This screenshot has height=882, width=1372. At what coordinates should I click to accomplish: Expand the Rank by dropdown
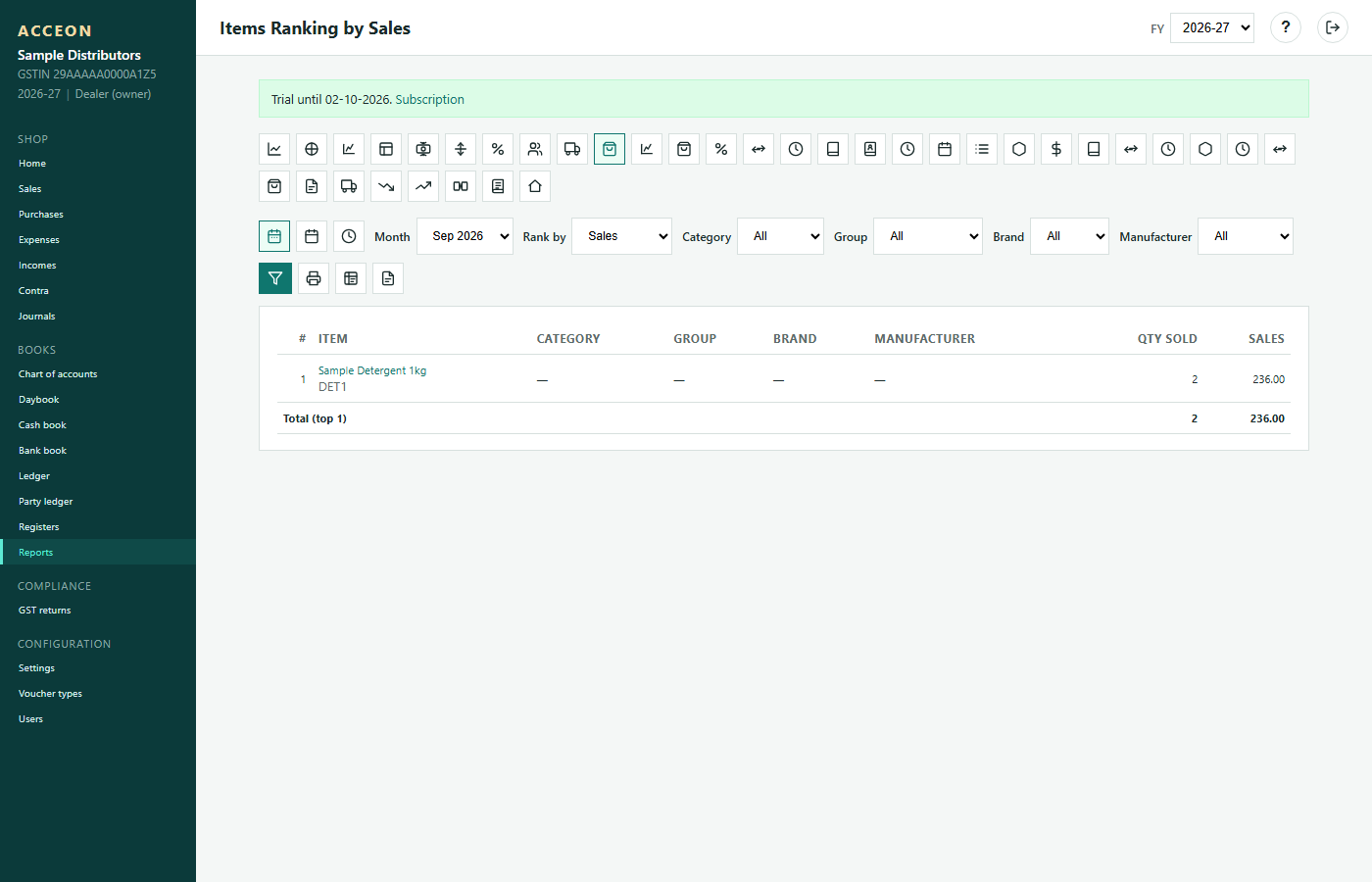[x=621, y=236]
